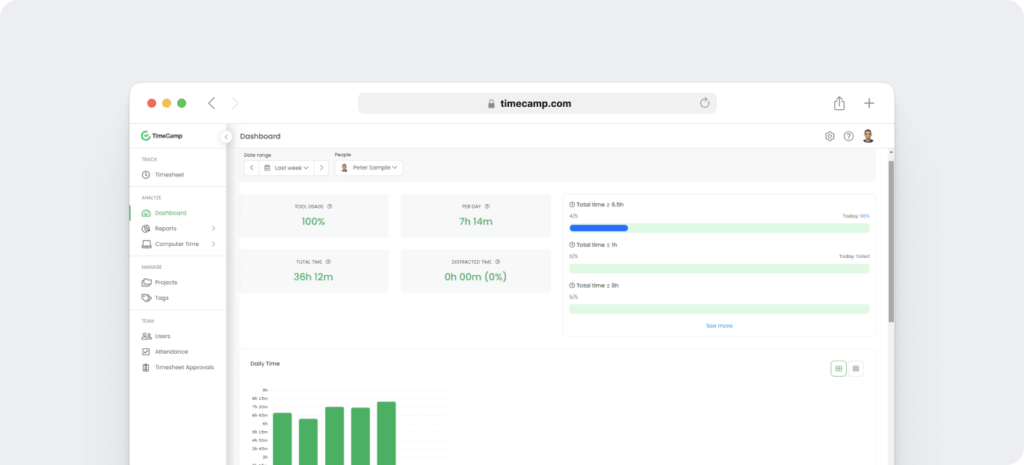Click the info icon next to Tool Usage
Image resolution: width=1024 pixels, height=465 pixels.
(330, 206)
